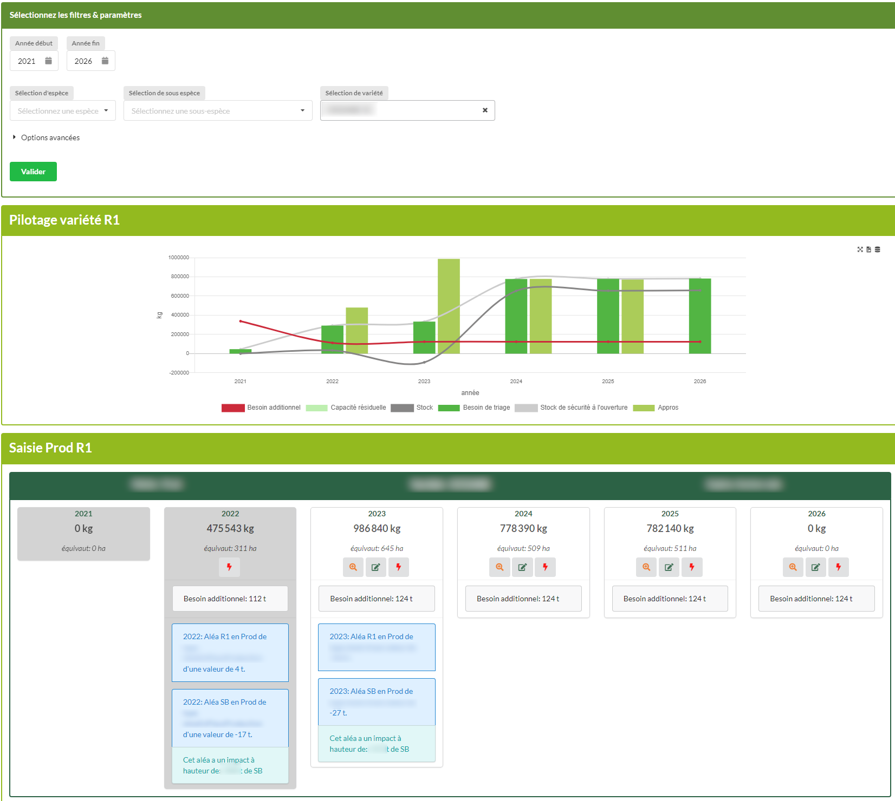Open the magnifier icon for 2024
Image resolution: width=895 pixels, height=801 pixels.
click(499, 567)
